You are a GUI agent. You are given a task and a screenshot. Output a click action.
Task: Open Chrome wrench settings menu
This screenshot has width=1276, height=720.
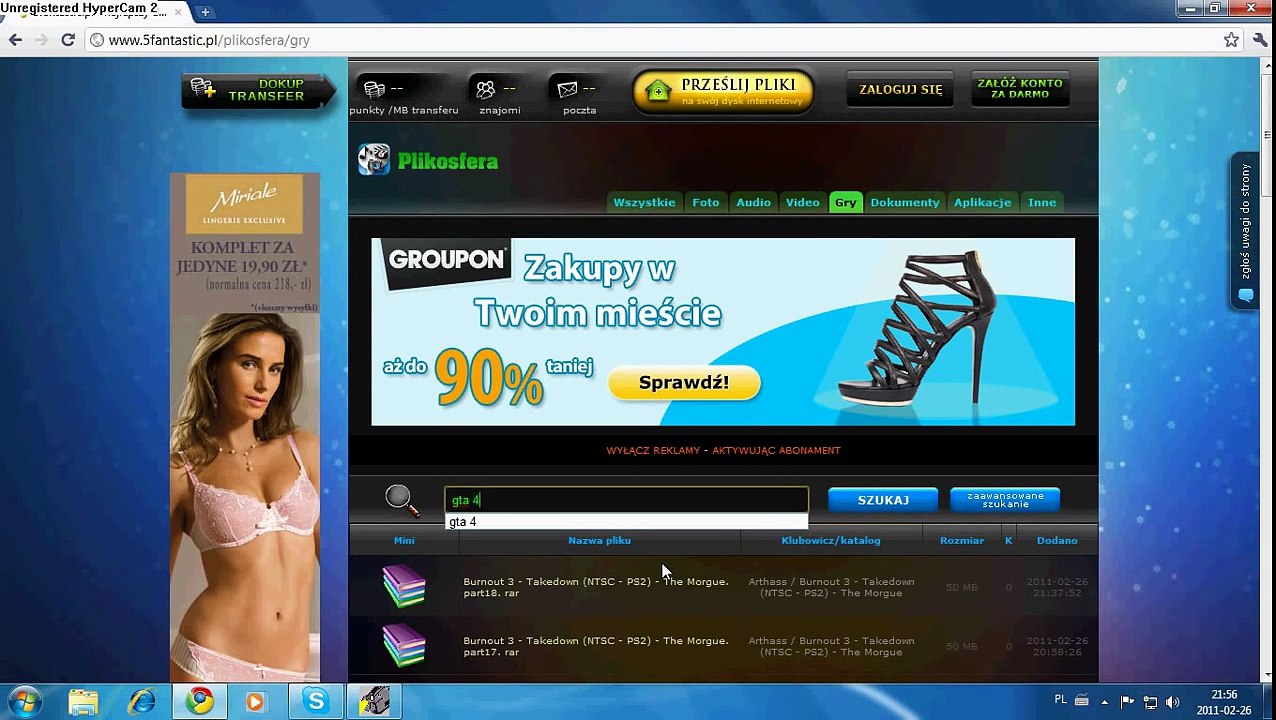pos(1258,40)
